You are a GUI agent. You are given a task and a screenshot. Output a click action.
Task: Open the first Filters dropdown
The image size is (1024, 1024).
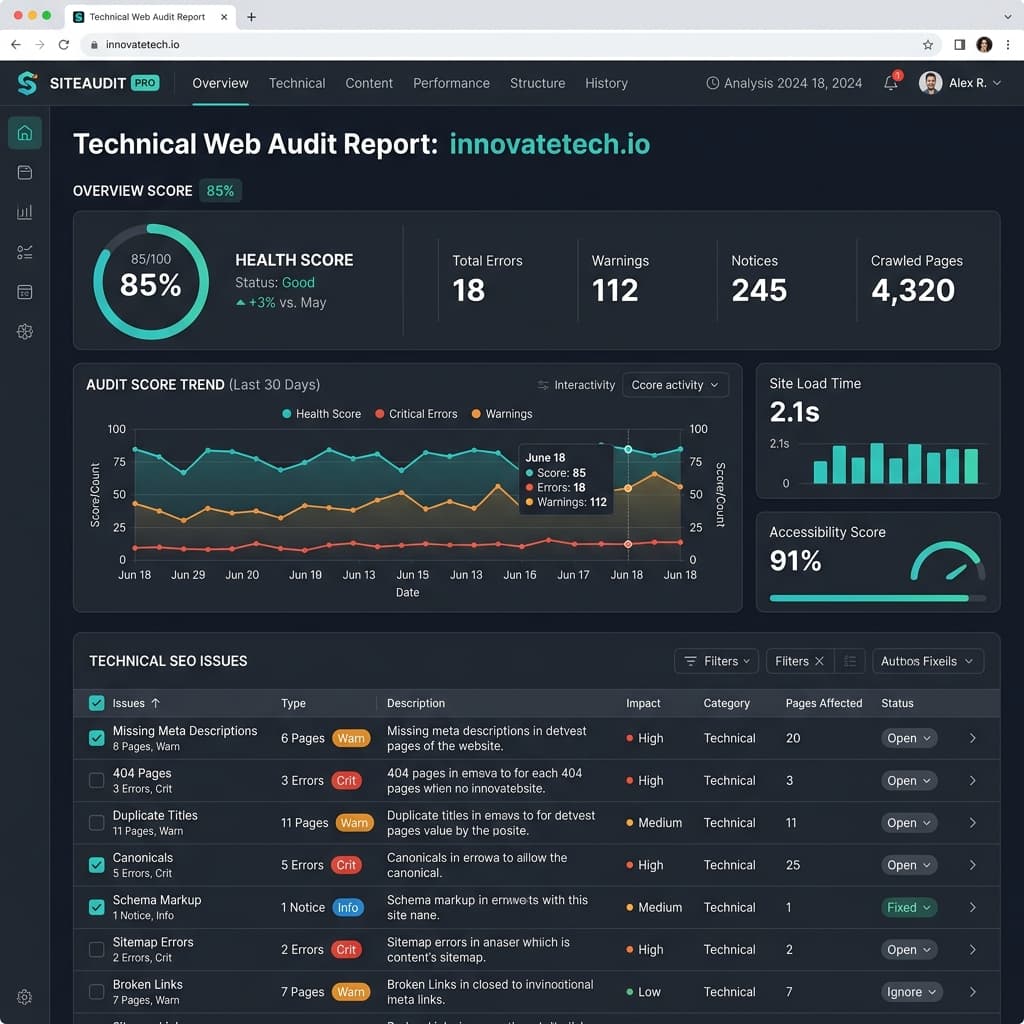coord(716,661)
